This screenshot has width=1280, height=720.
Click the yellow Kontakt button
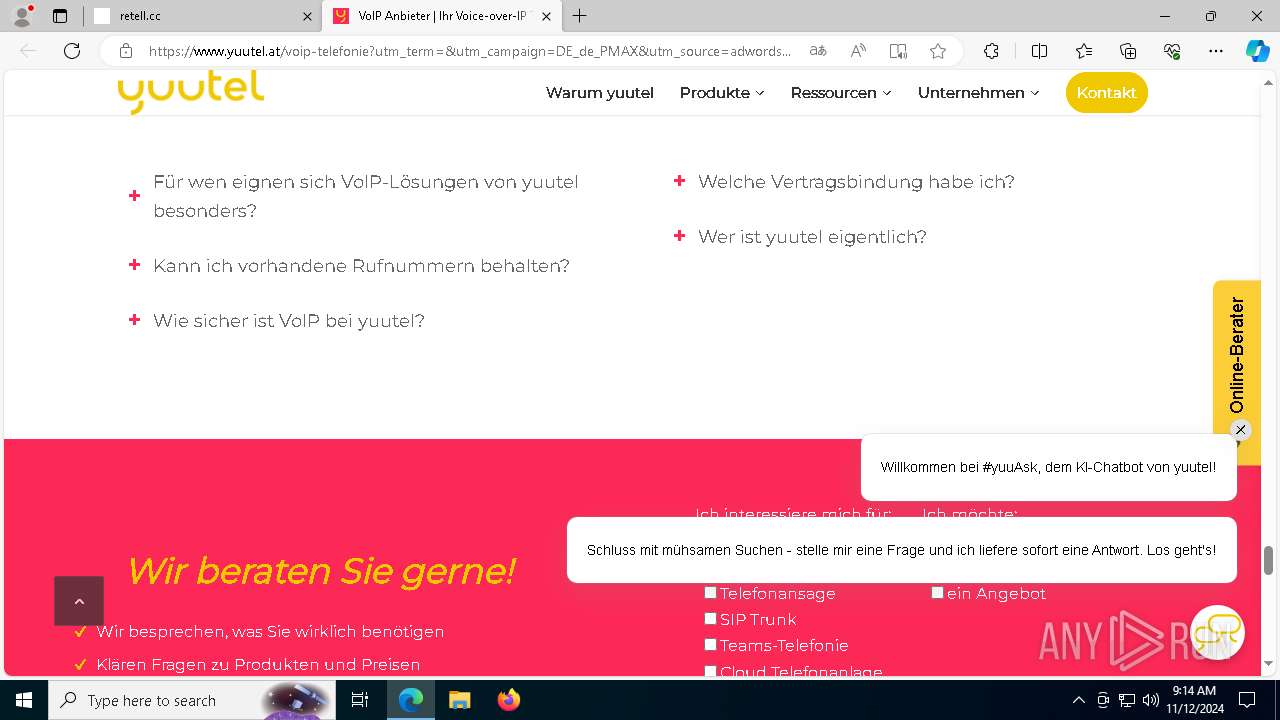pyautogui.click(x=1106, y=92)
